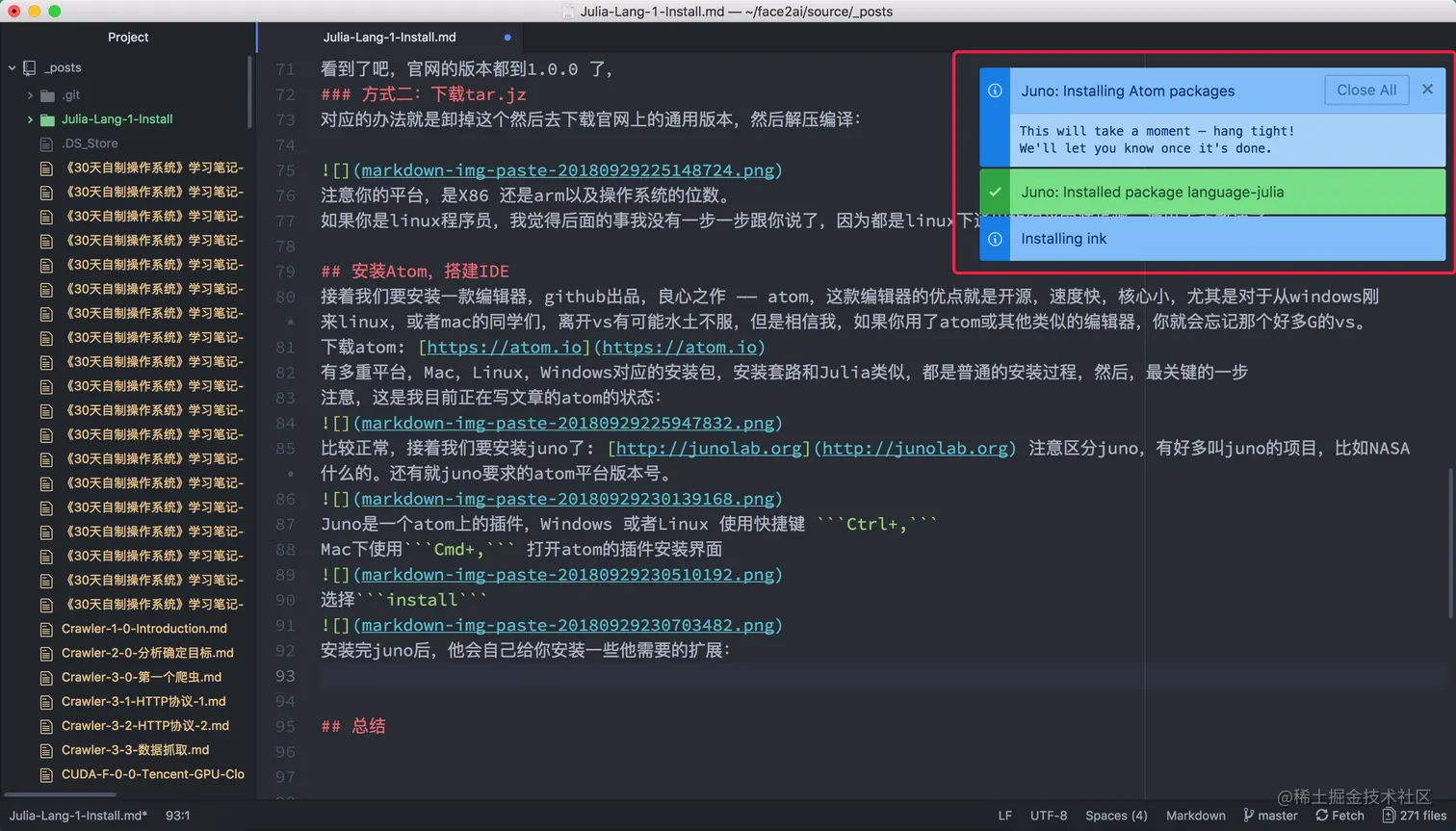
Task: Click the project tree horizontal scrollbar
Action: click(x=61, y=794)
